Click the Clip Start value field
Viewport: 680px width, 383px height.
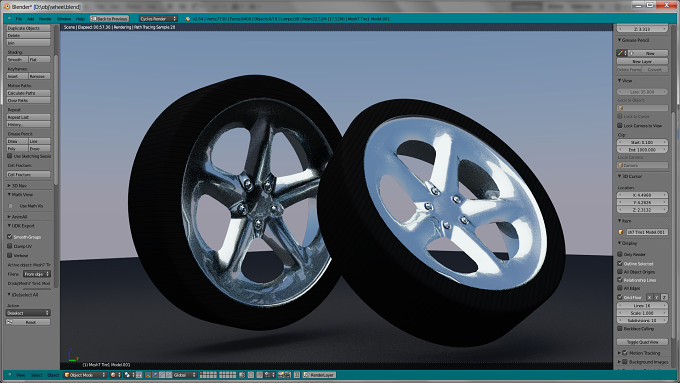coord(642,142)
